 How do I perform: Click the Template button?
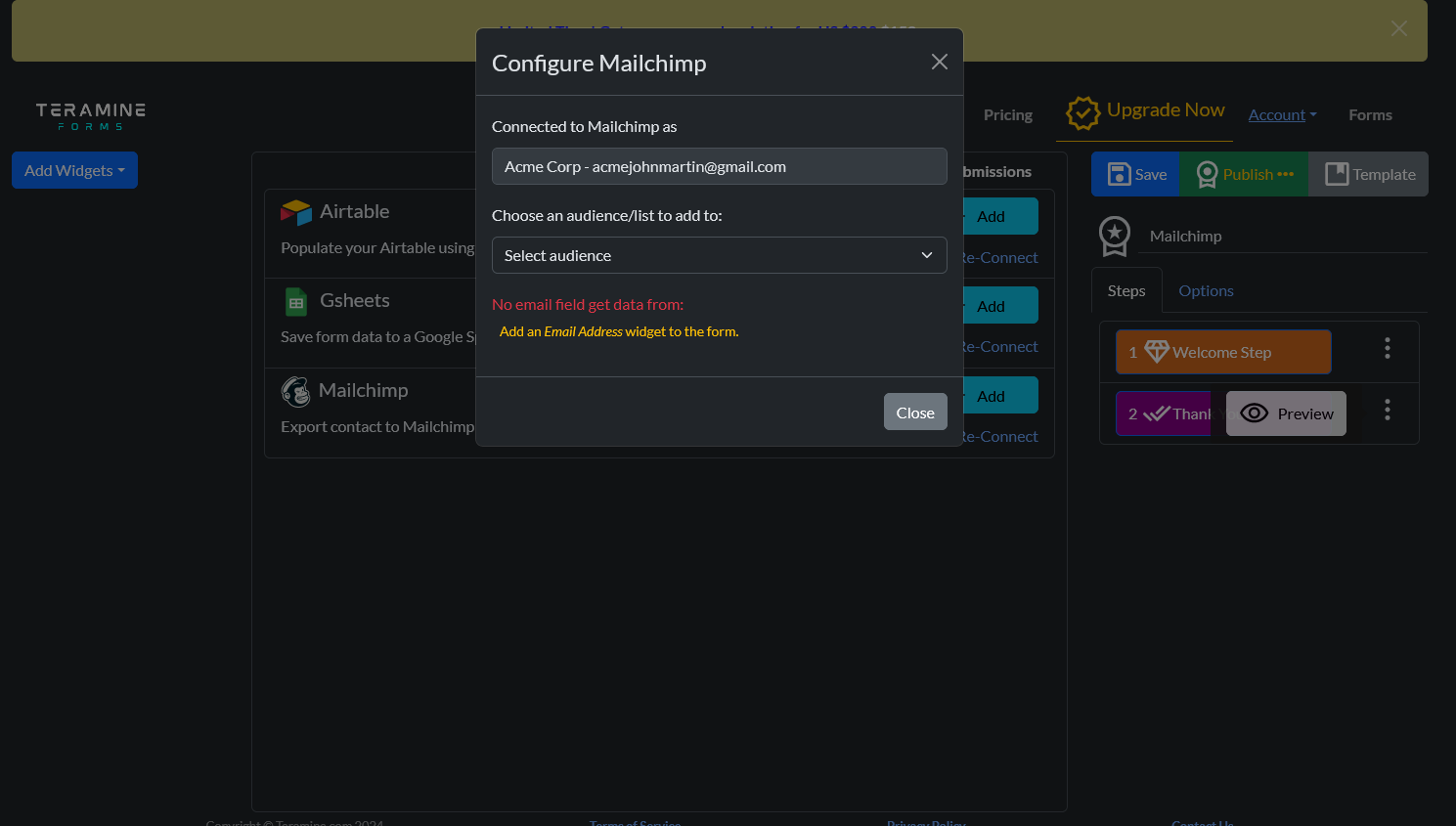click(1369, 174)
